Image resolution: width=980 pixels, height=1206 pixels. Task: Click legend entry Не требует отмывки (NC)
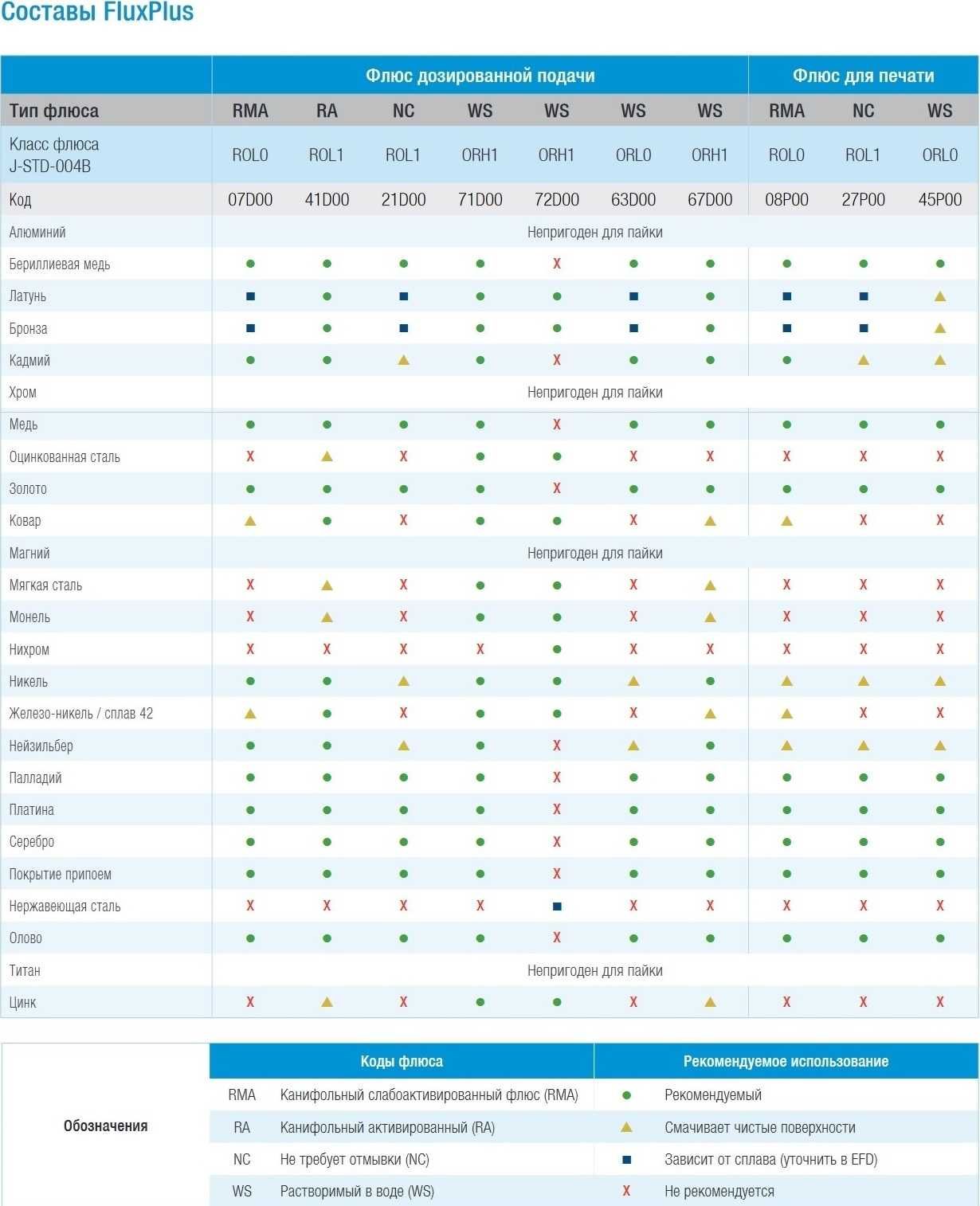pyautogui.click(x=355, y=1160)
